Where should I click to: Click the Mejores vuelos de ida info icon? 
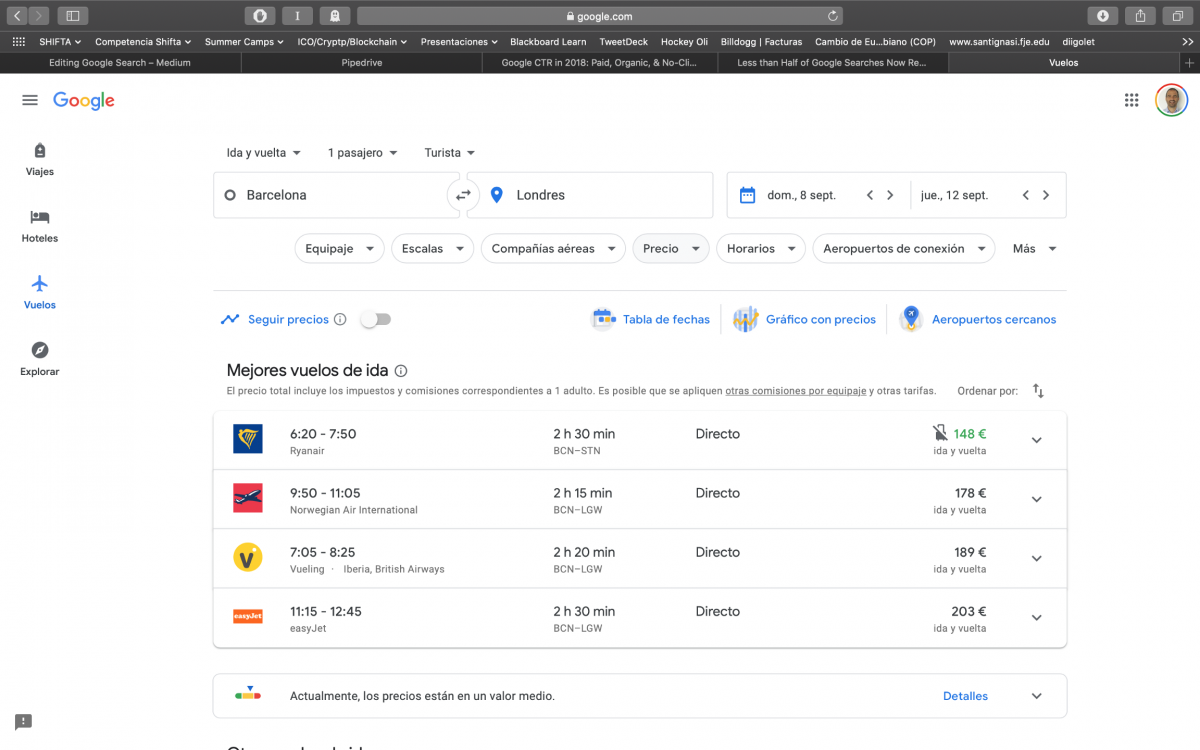[401, 370]
